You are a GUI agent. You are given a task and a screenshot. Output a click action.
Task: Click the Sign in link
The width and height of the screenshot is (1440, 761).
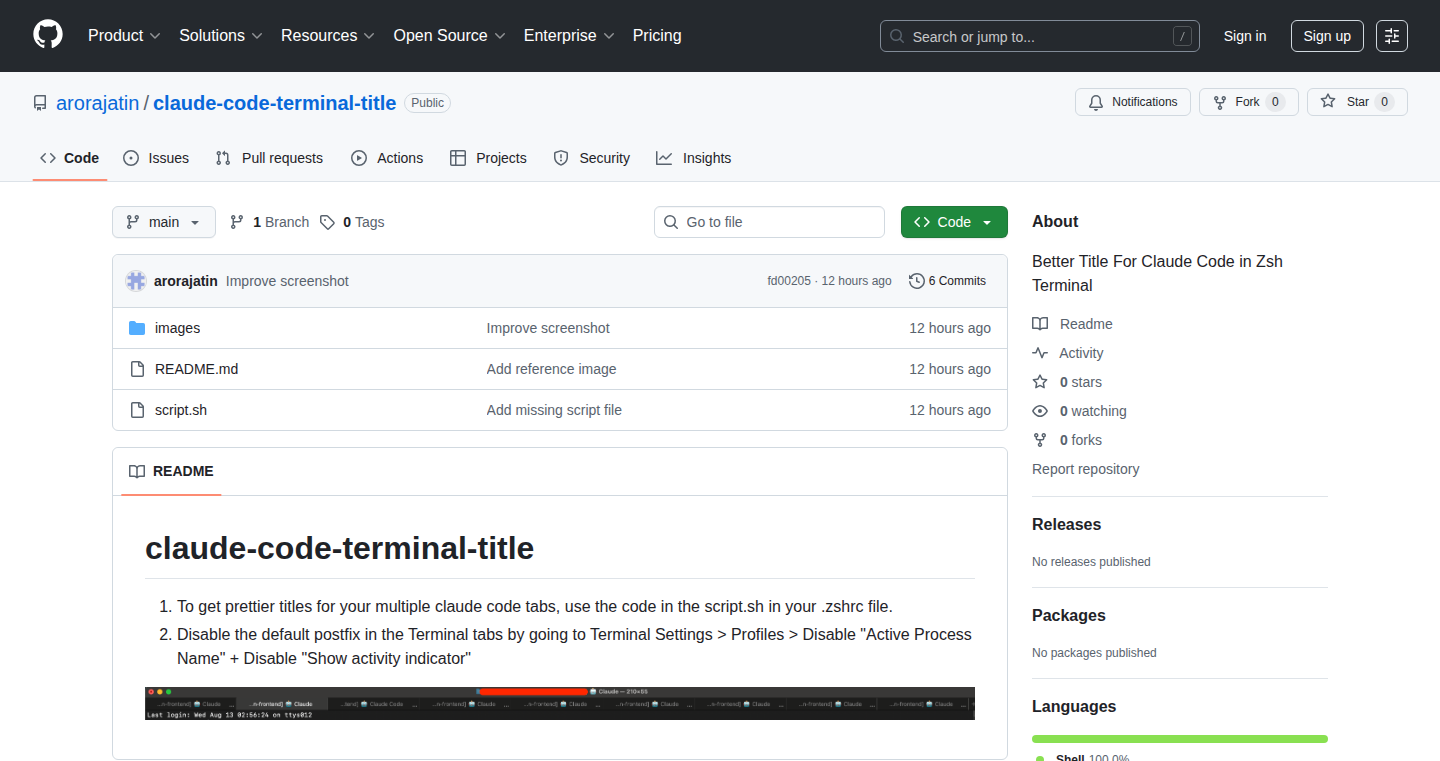tap(1245, 36)
